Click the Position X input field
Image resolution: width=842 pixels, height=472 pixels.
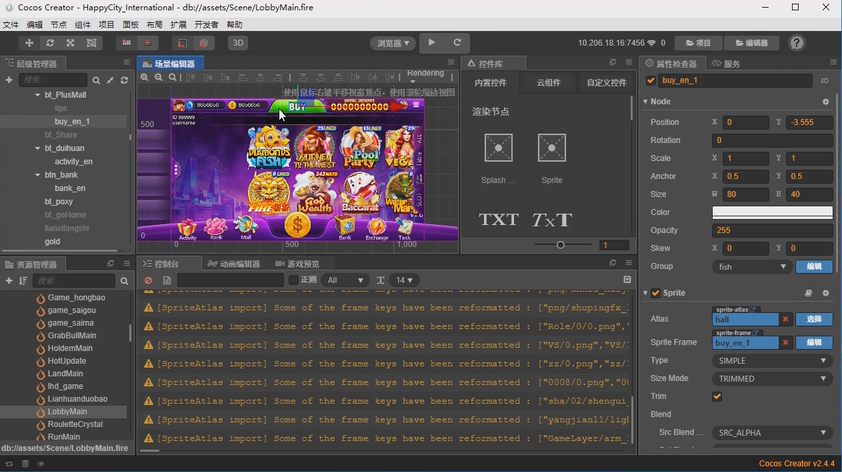pos(745,122)
